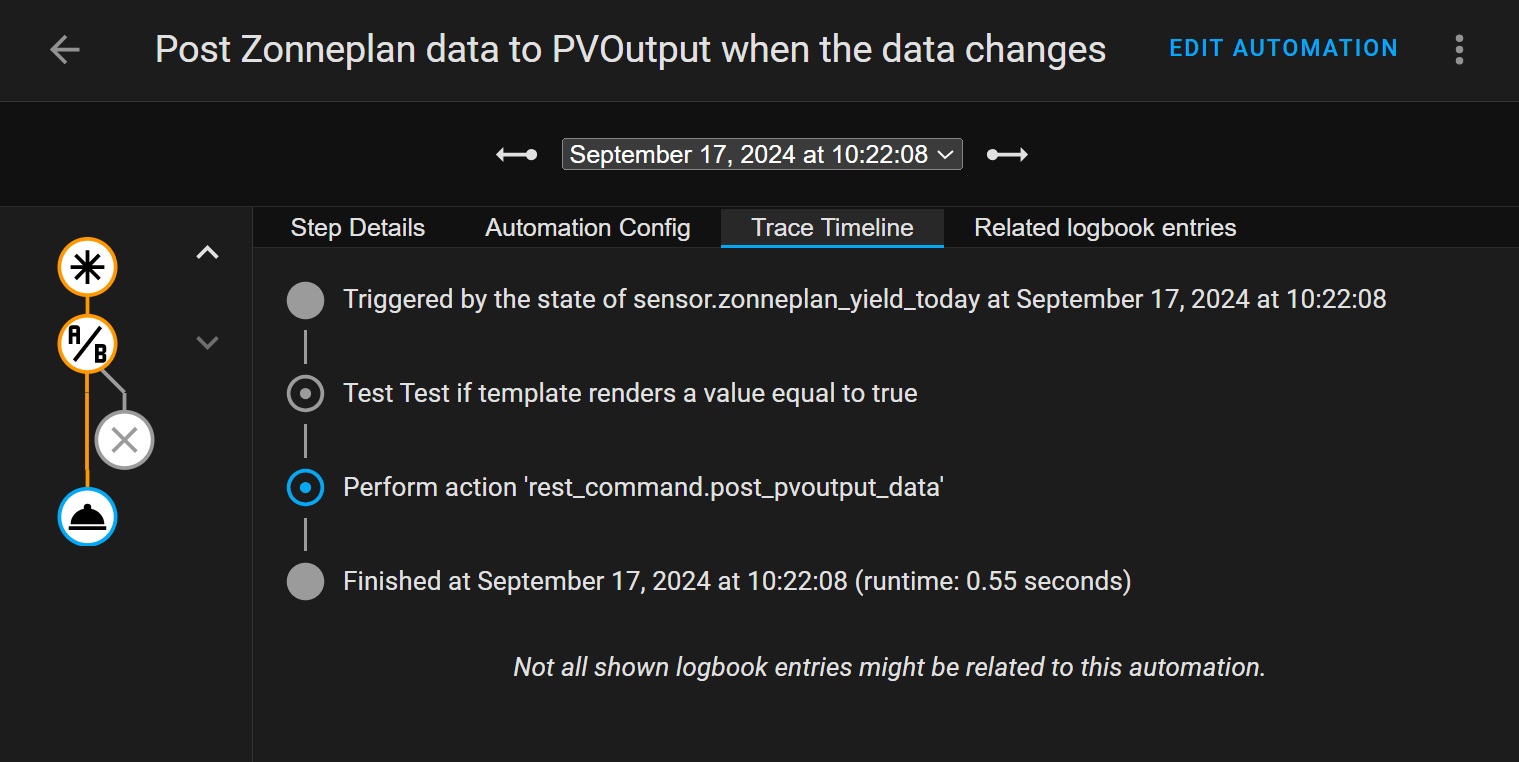Click the 'Finished at' timeline dot
1519x762 pixels.
point(305,582)
